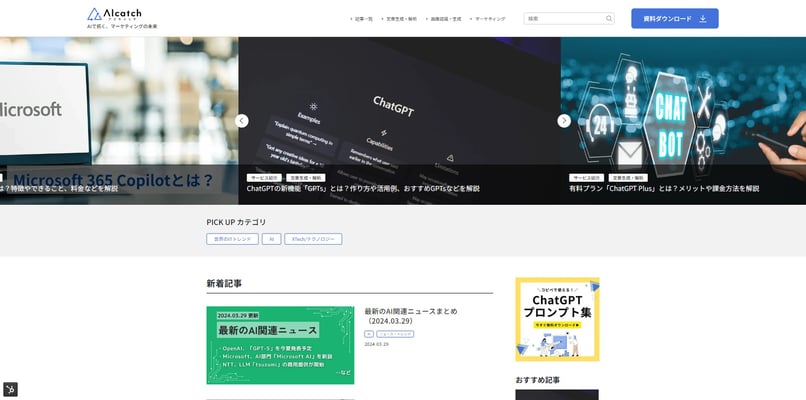The height and width of the screenshot is (400, 806).
Task: Click the おすすめ記事 sidebar heading
Action: [x=538, y=380]
